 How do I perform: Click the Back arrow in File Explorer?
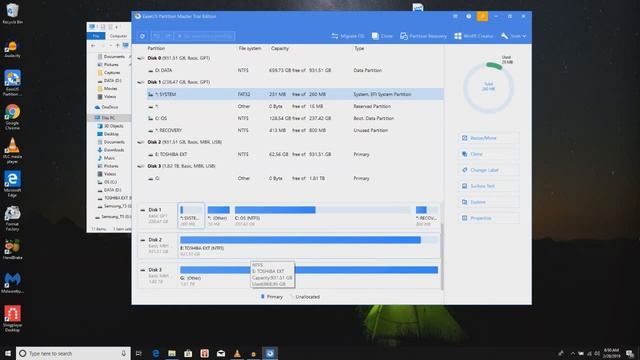[x=93, y=46]
